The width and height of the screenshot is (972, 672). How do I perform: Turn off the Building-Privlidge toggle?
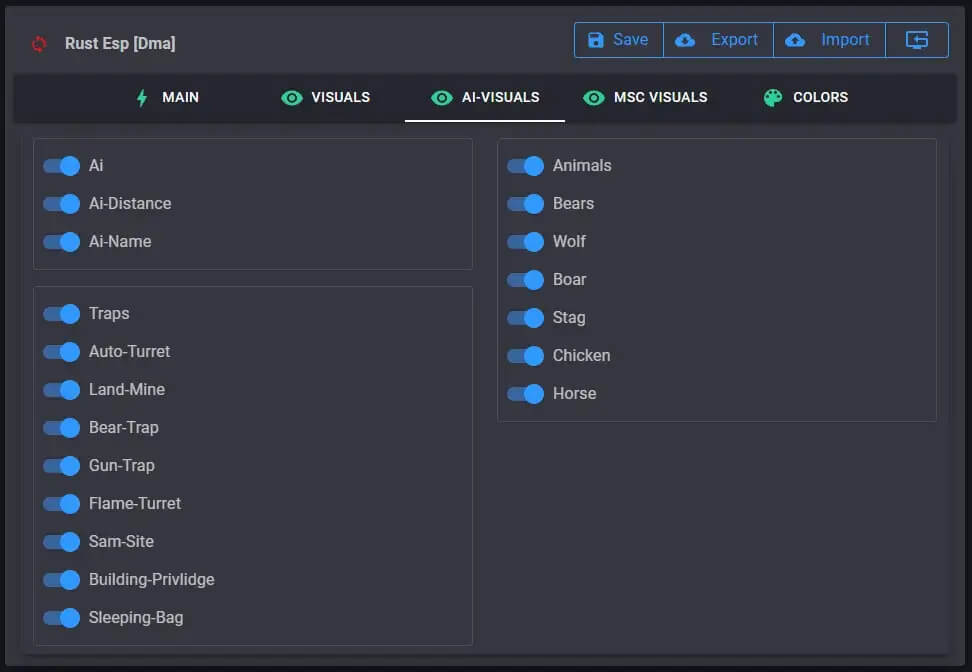tap(62, 580)
